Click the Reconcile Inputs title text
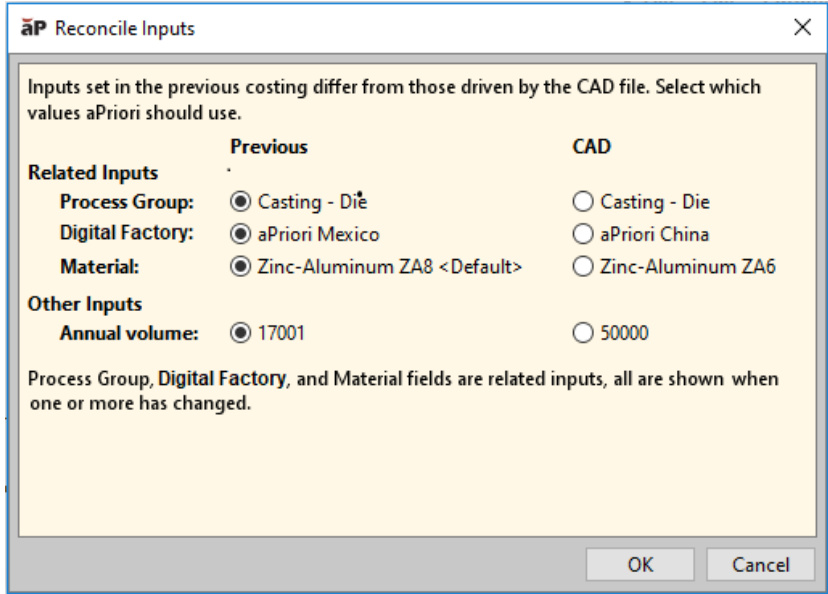The image size is (828, 594). (124, 29)
